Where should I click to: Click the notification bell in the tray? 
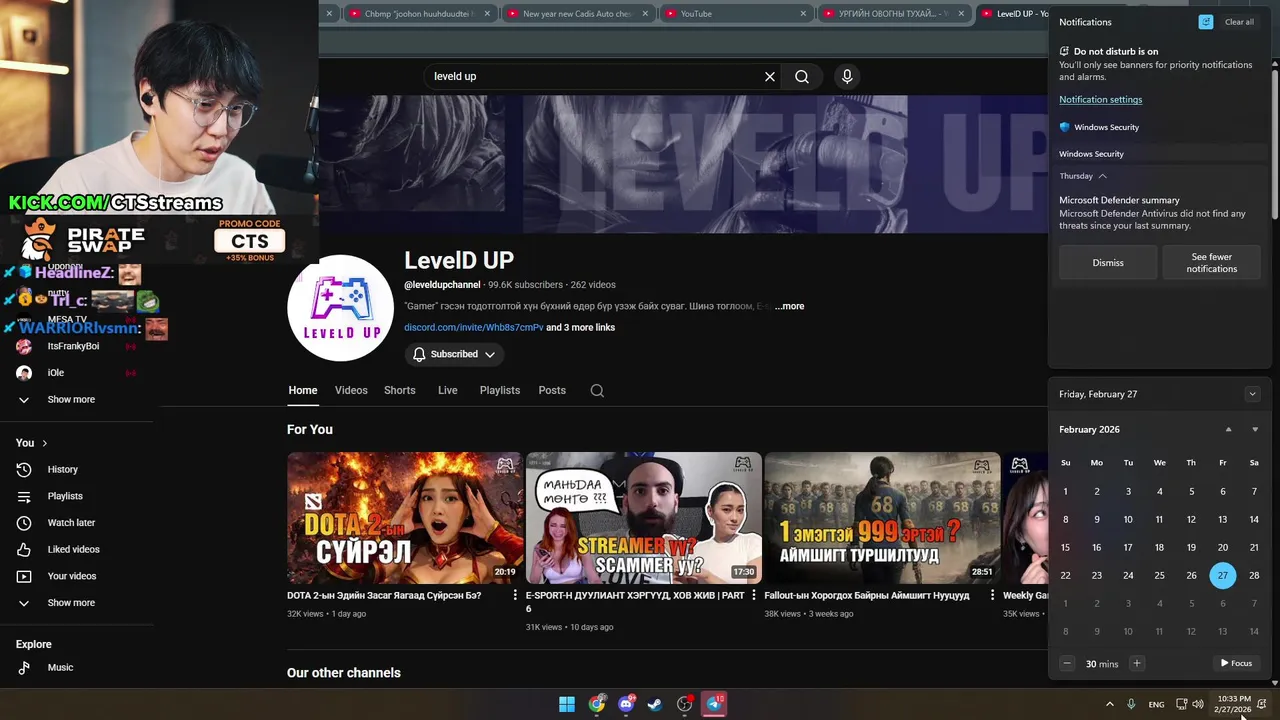pyautogui.click(x=1262, y=704)
